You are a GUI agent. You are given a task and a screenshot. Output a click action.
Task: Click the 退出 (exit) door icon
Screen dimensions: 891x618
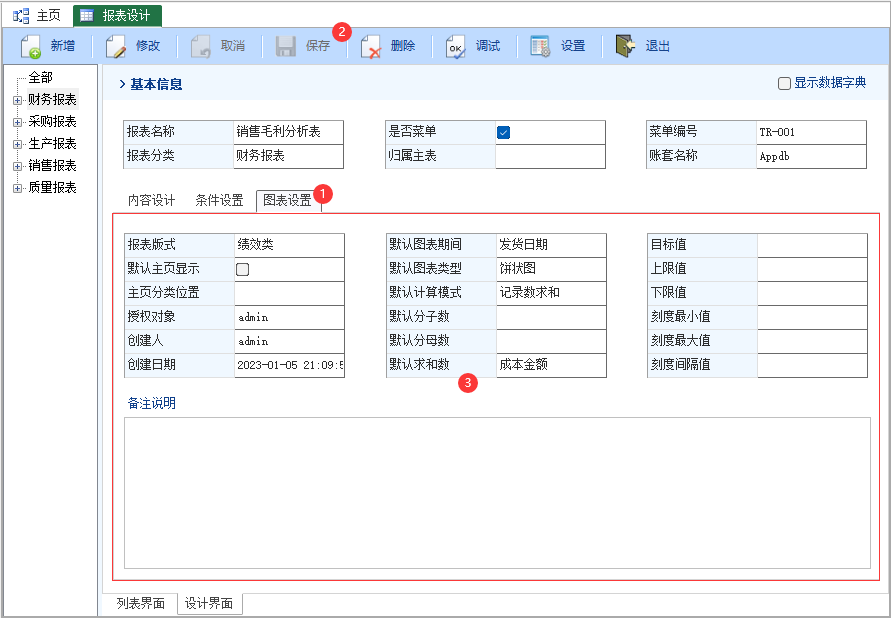pos(625,46)
